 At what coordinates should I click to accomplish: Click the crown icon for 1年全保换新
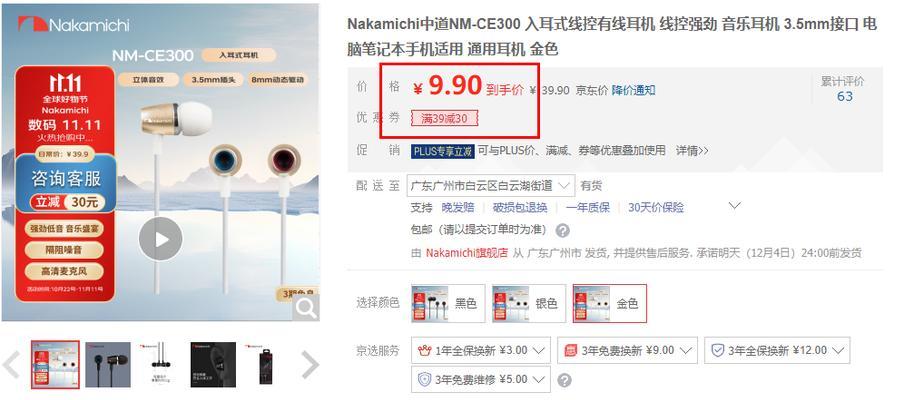pos(425,350)
